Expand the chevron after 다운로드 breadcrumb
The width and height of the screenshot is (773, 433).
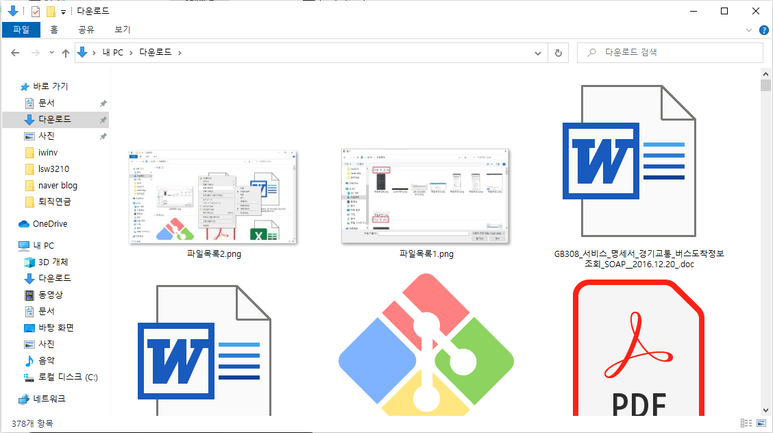click(x=179, y=53)
